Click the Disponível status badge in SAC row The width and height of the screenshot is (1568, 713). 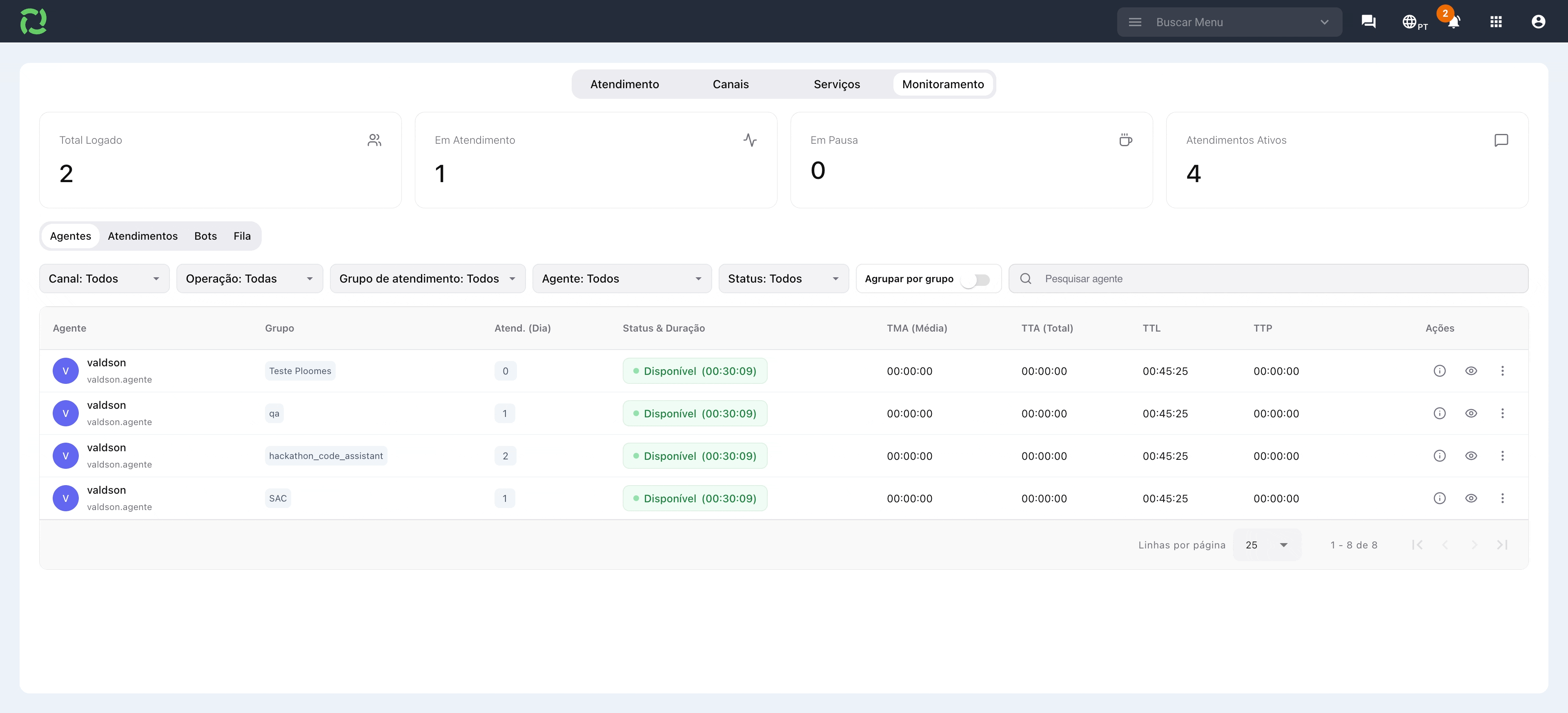695,498
